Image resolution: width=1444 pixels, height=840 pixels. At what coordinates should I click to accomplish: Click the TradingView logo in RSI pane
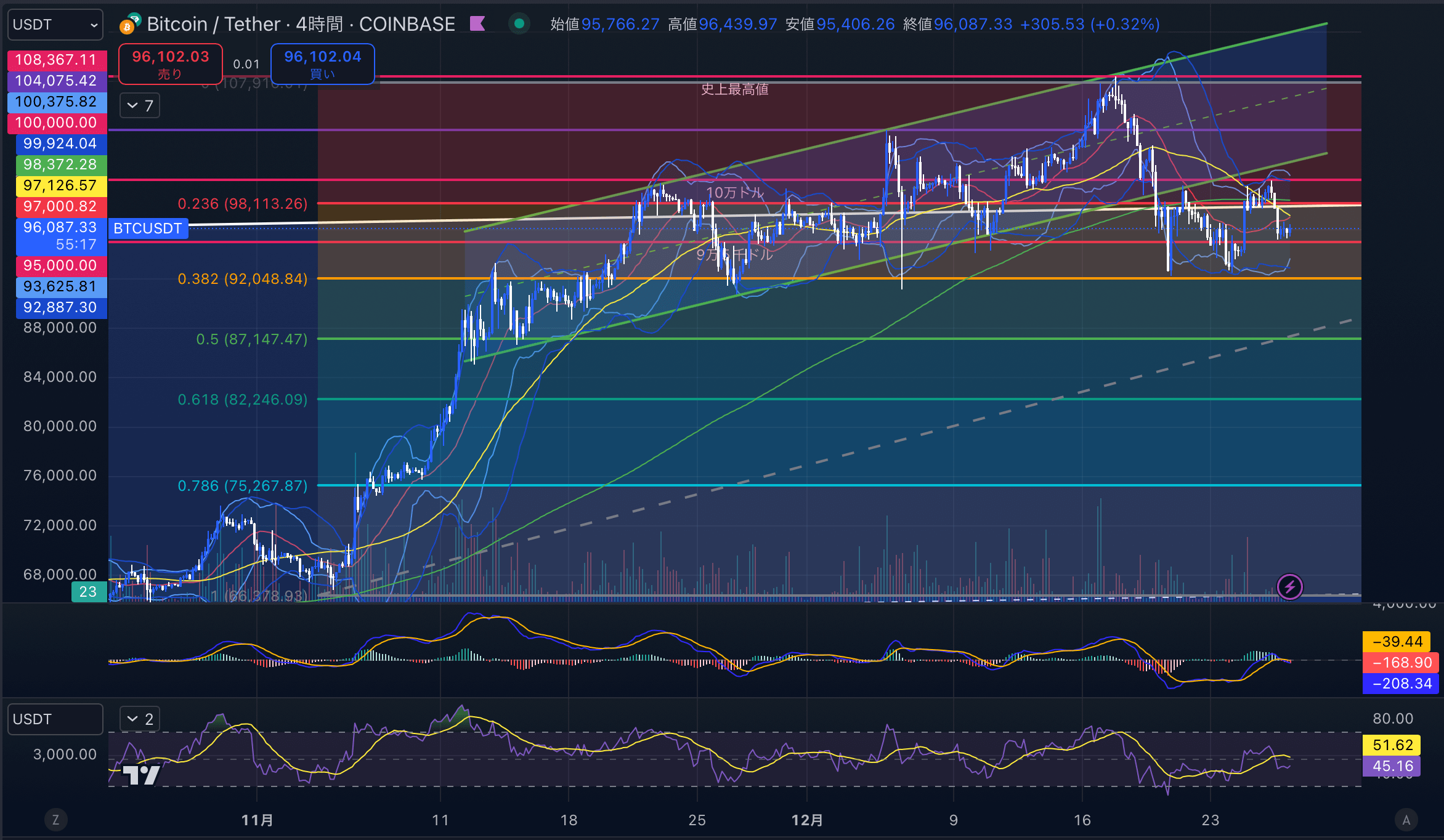pyautogui.click(x=141, y=775)
